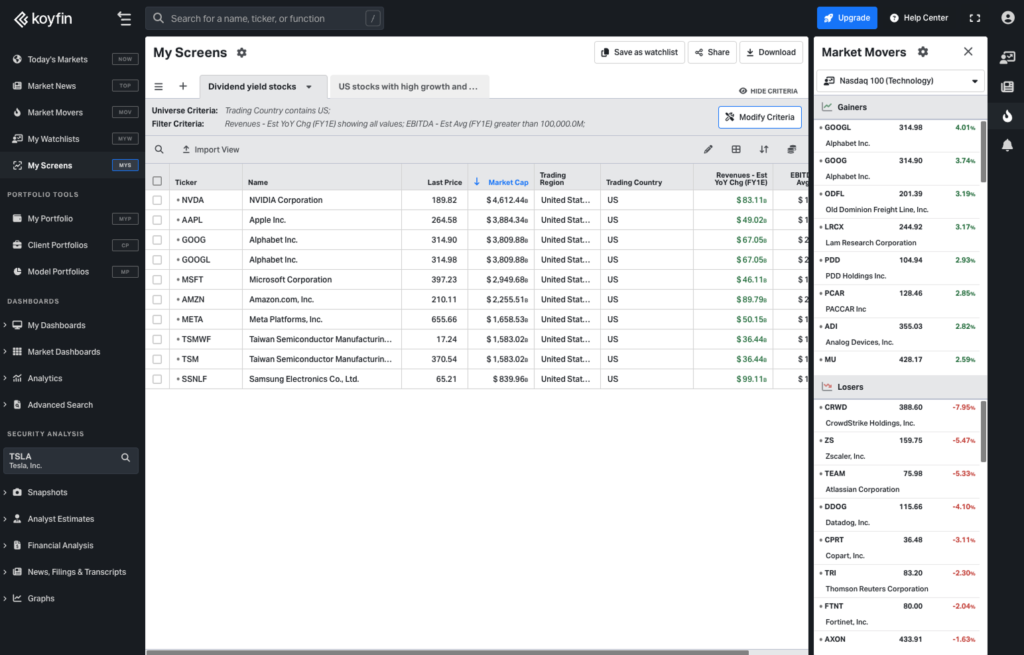Click the gear icon beside Market Movers

pos(922,52)
